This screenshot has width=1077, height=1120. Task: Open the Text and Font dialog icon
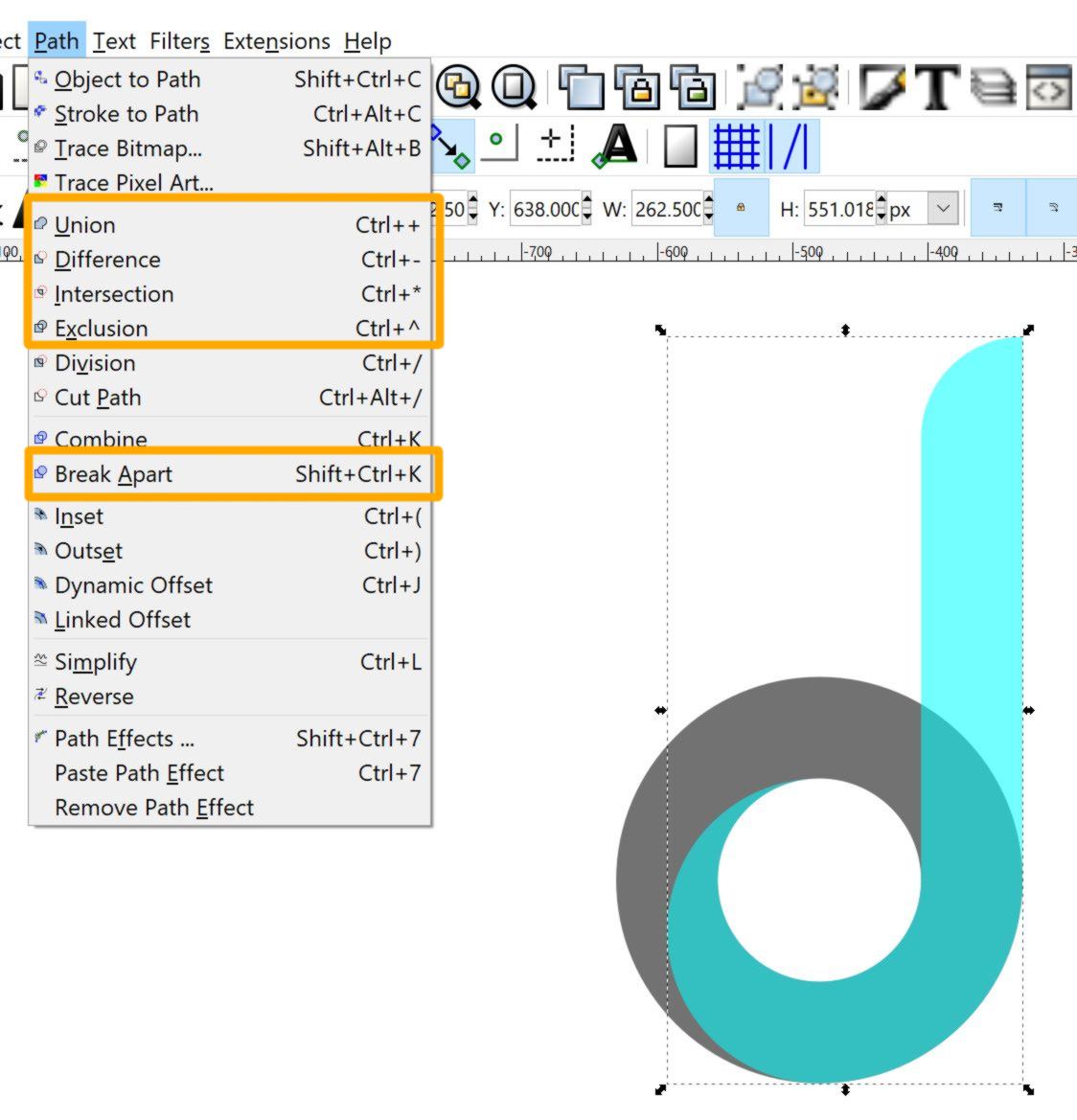click(937, 87)
